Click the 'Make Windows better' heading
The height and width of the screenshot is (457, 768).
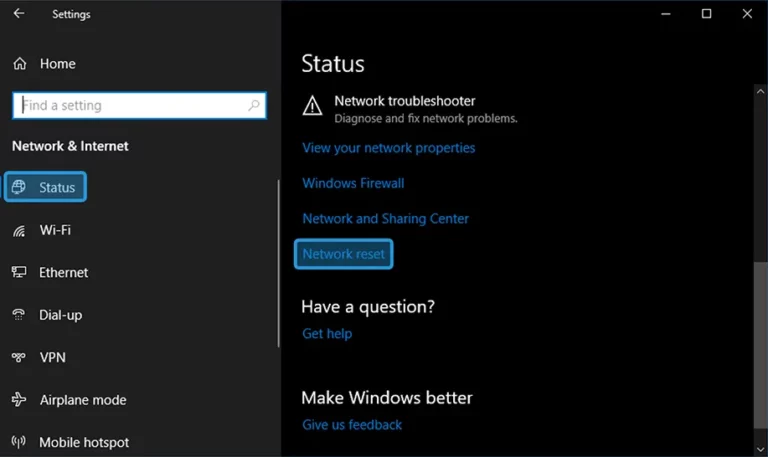tap(387, 398)
